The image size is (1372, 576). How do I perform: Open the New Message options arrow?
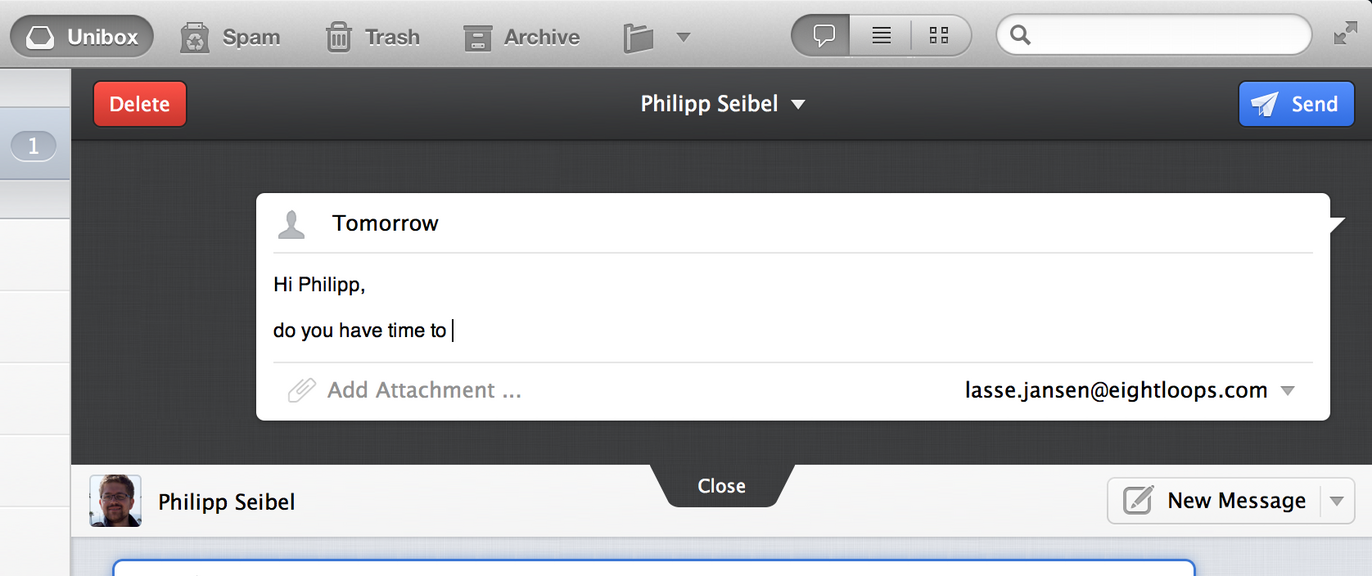click(x=1337, y=501)
